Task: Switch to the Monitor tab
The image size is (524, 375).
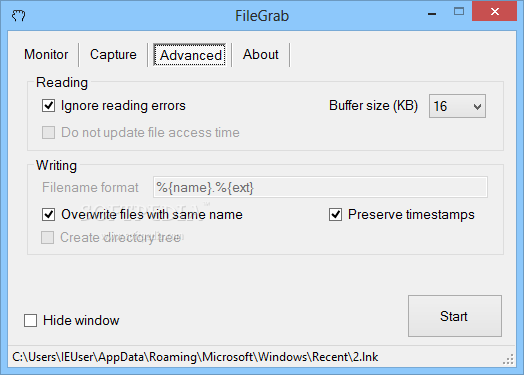Action: [46, 54]
